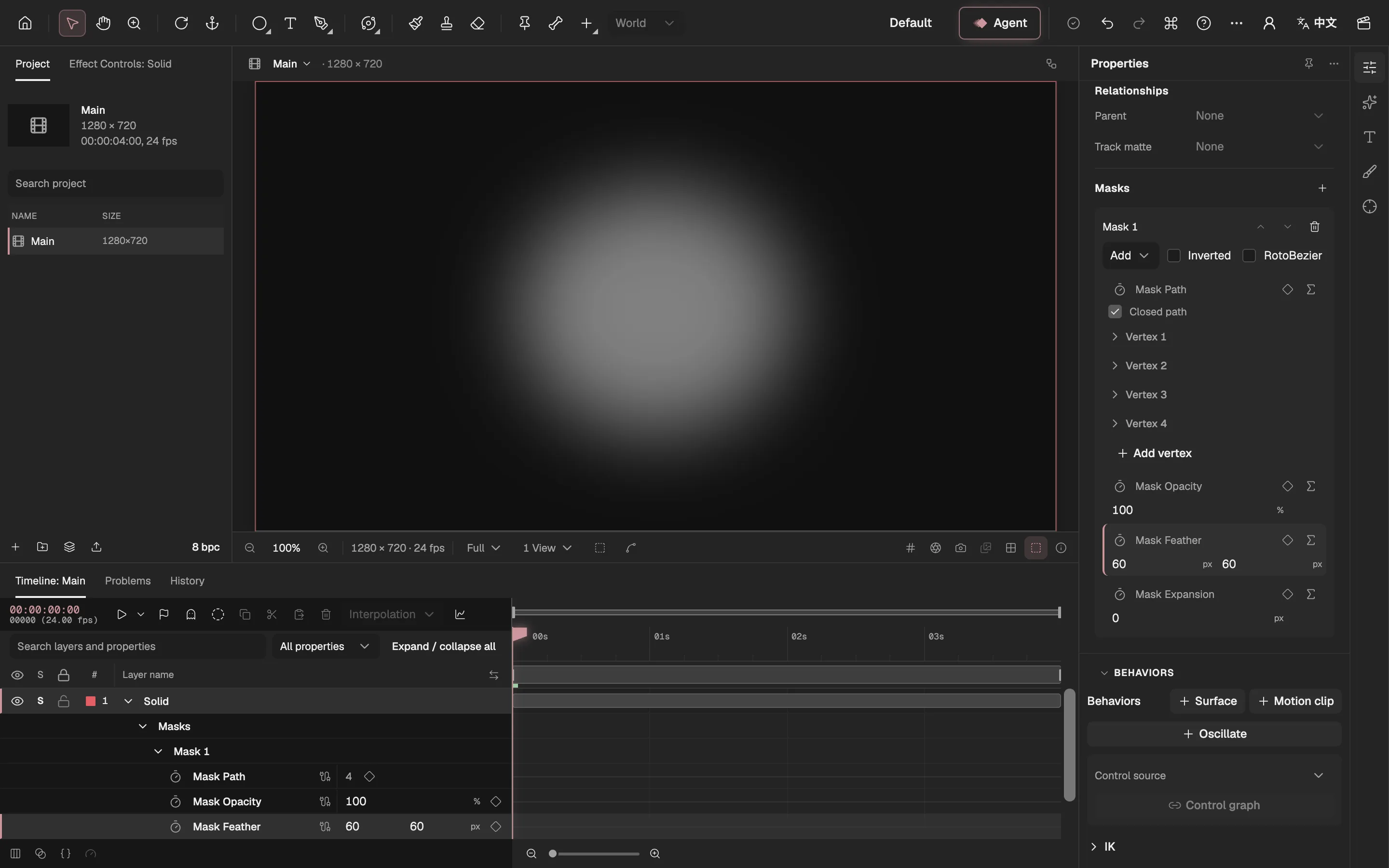Open the graph editor icon in timeline
The image size is (1389, 868).
[460, 614]
